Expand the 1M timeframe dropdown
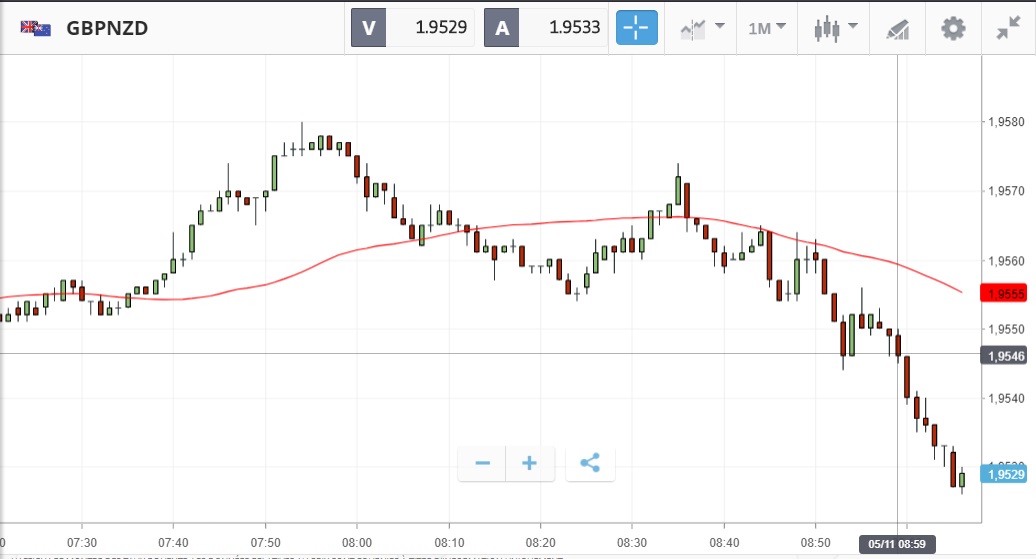This screenshot has width=1036, height=559. 767,27
